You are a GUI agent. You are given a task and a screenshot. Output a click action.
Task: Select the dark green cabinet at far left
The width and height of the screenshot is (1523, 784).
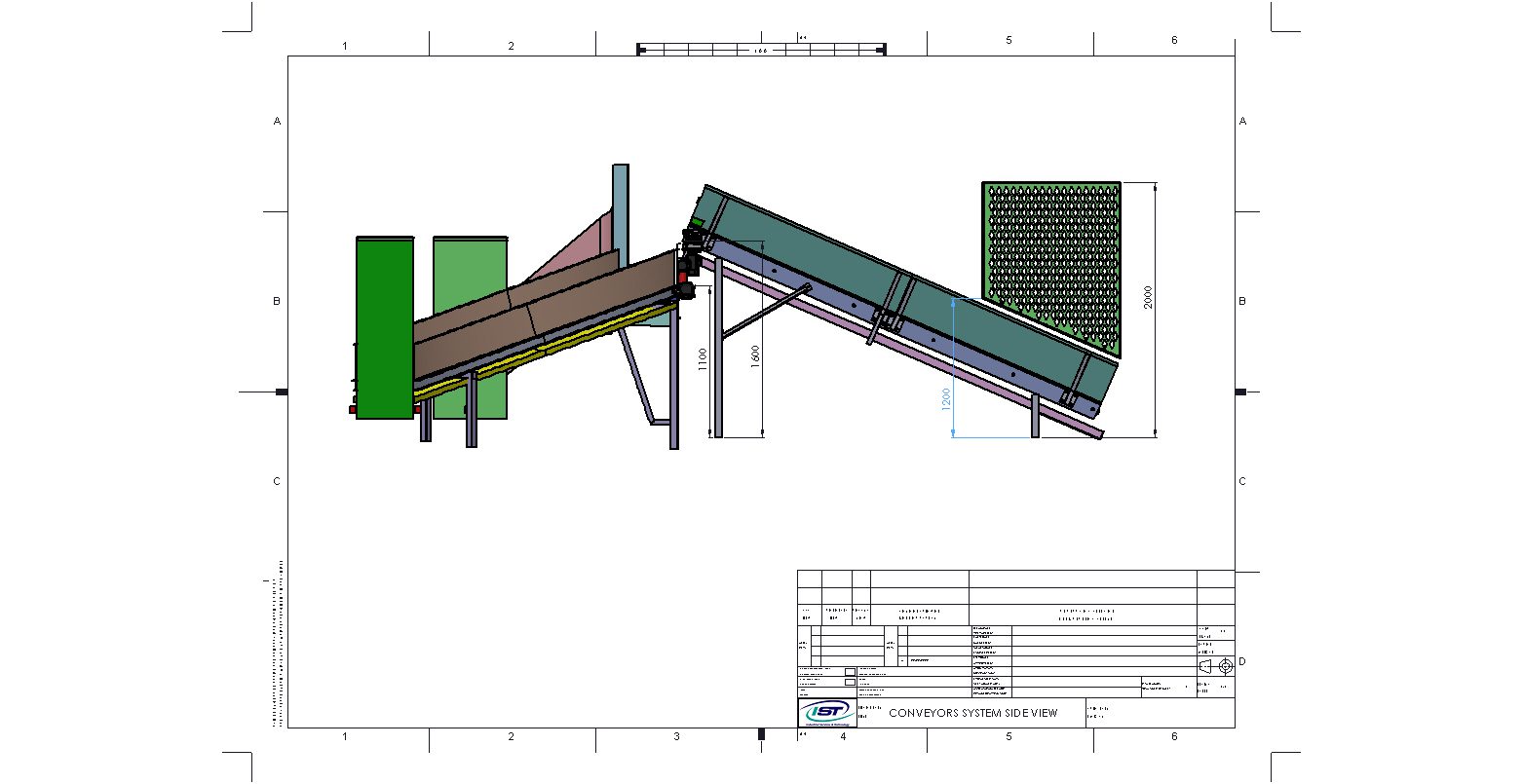click(x=384, y=326)
